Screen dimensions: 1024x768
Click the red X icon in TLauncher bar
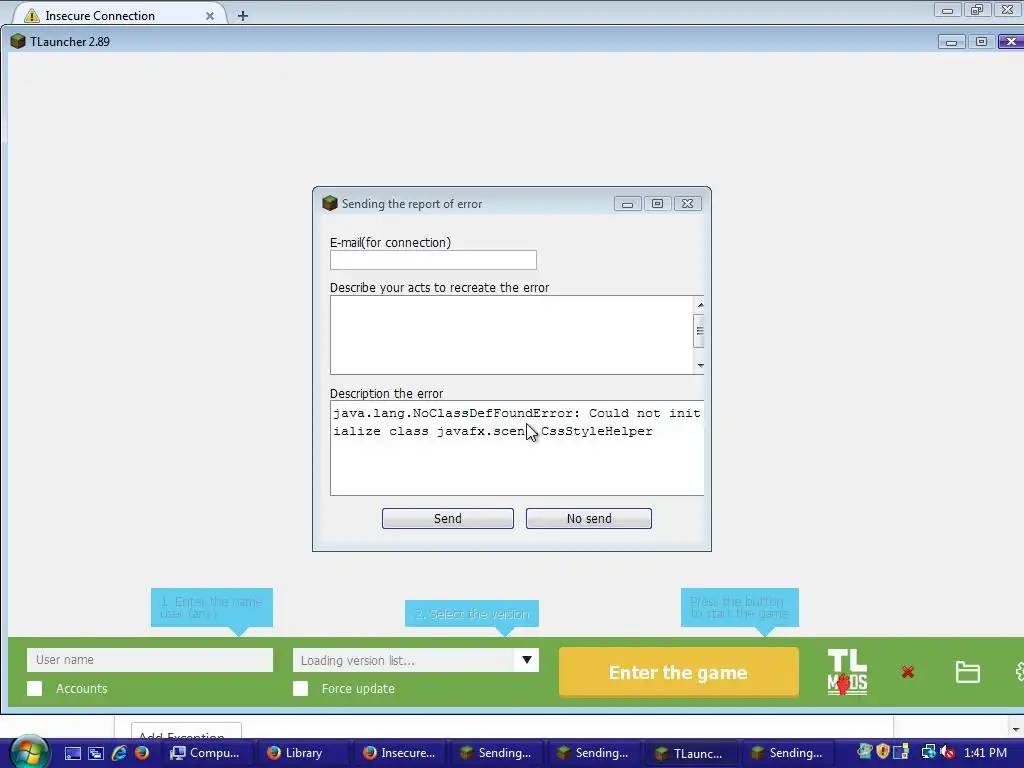coord(908,672)
